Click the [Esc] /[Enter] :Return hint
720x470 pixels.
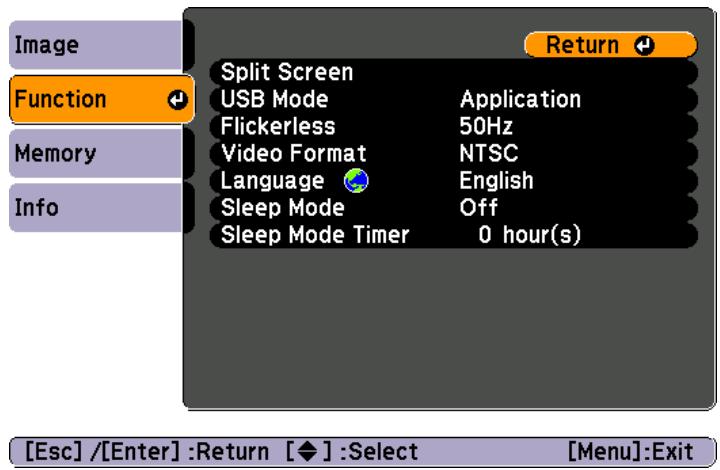[146, 452]
